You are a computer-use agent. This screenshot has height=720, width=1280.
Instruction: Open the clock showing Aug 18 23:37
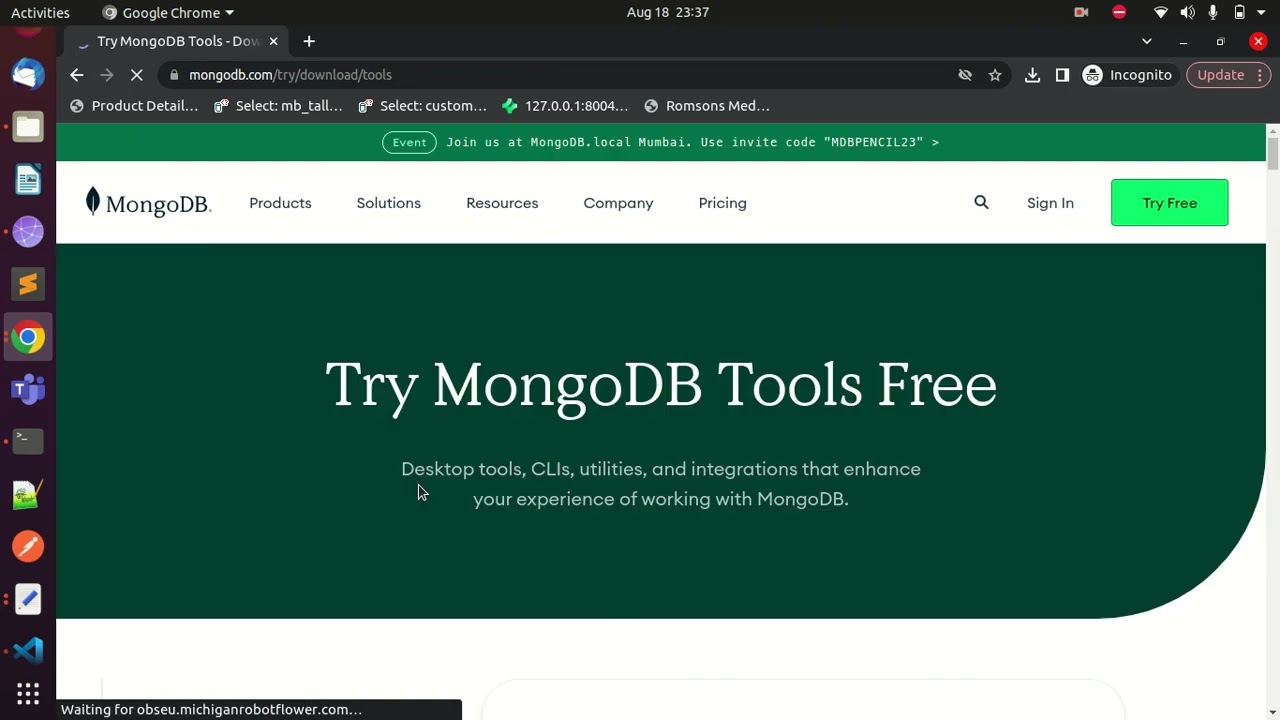667,12
